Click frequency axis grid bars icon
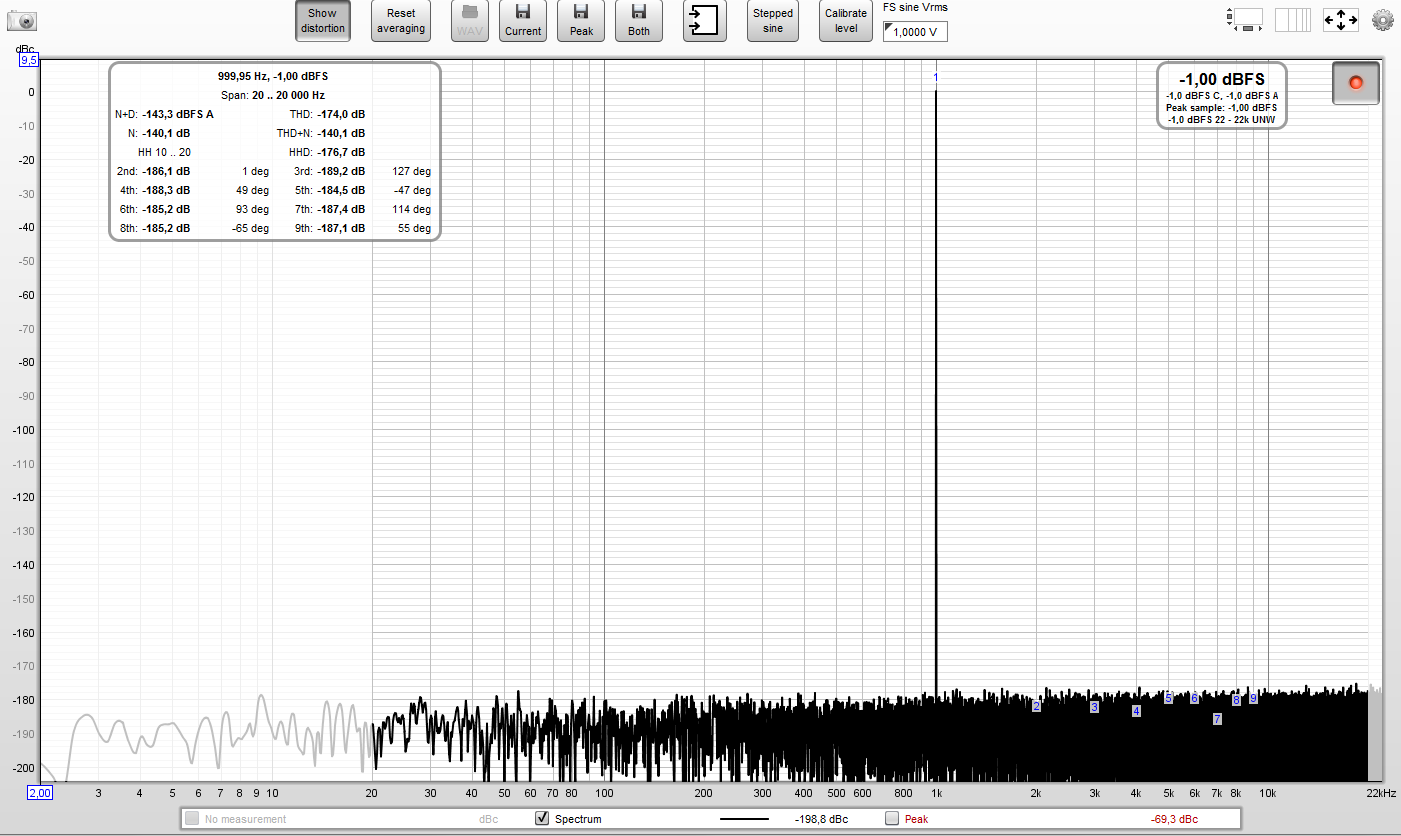Image resolution: width=1401 pixels, height=836 pixels. (1292, 20)
